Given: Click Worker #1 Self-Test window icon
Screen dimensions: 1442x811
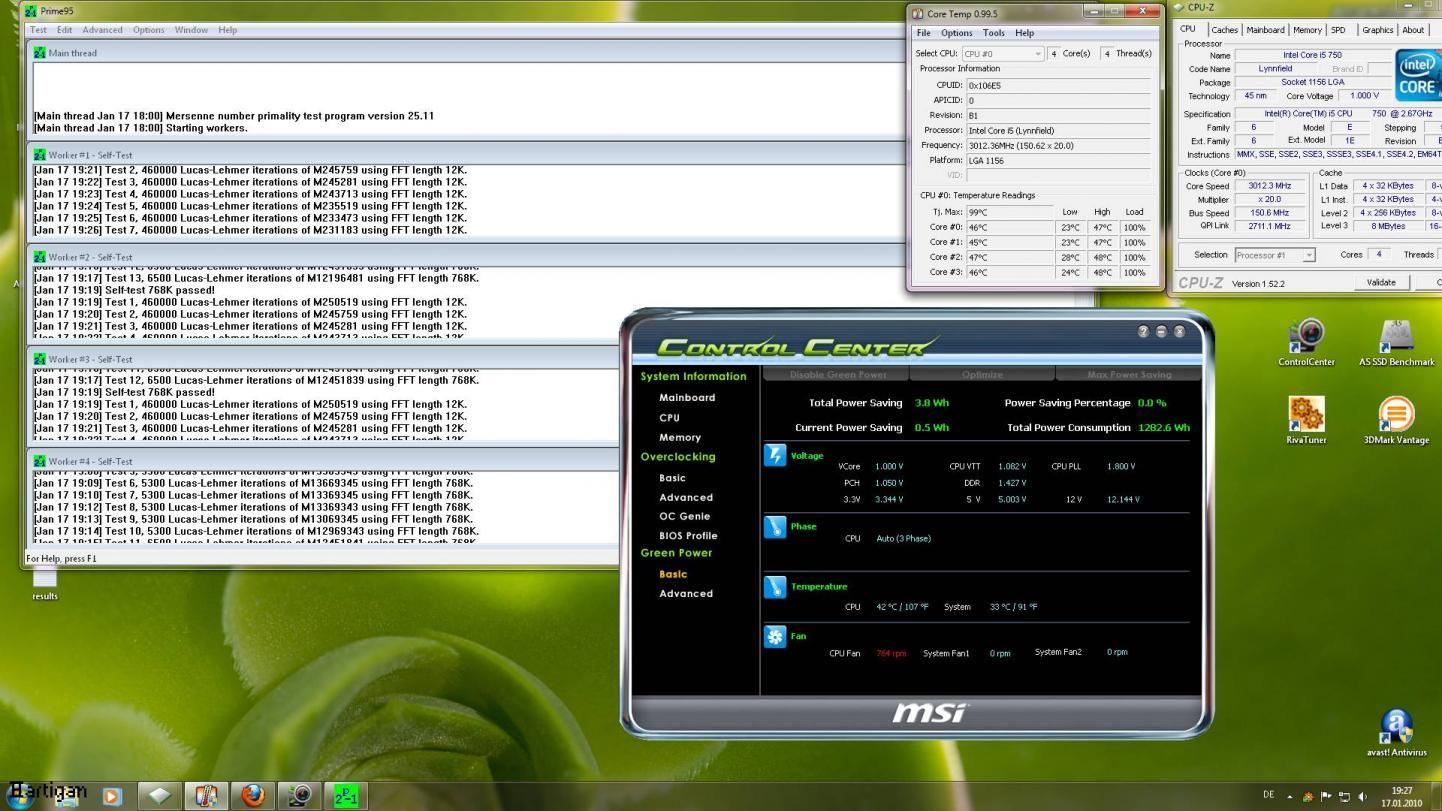Looking at the screenshot, I should (x=40, y=155).
